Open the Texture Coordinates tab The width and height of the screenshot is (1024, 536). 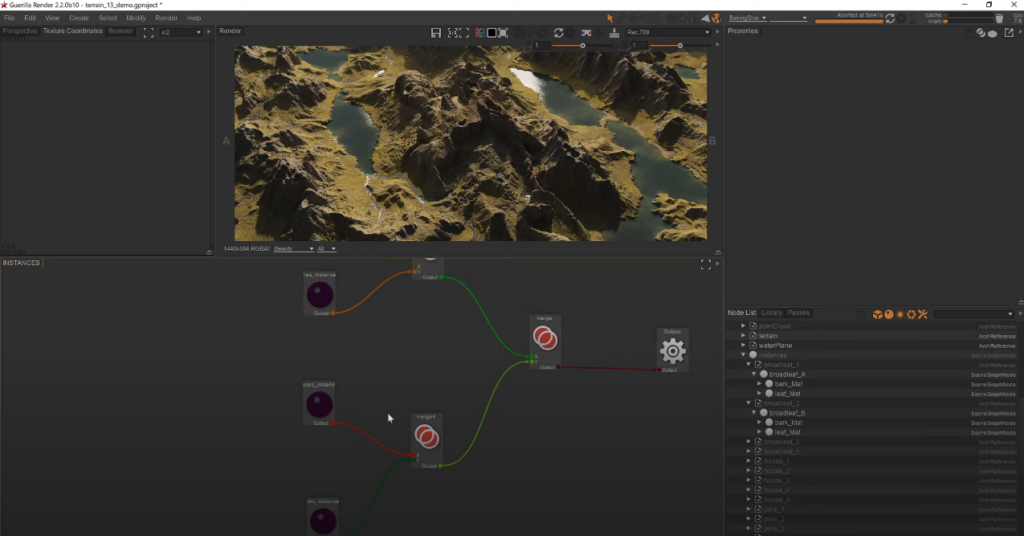[x=72, y=31]
